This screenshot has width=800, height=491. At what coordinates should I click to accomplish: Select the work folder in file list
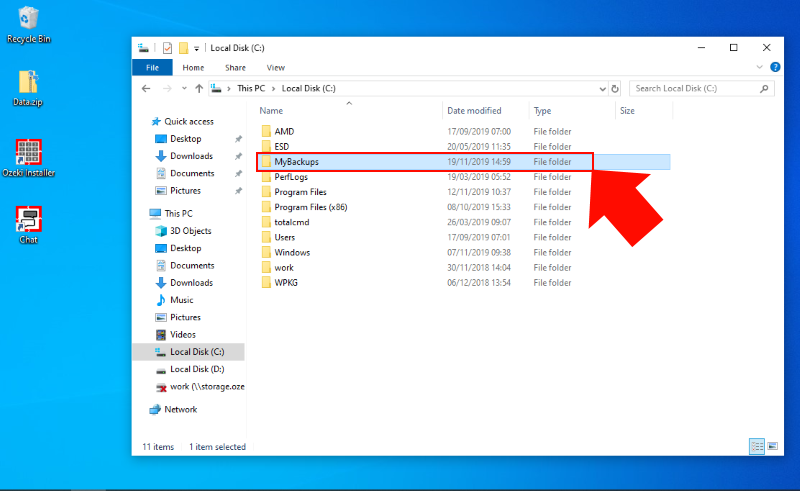(x=284, y=267)
